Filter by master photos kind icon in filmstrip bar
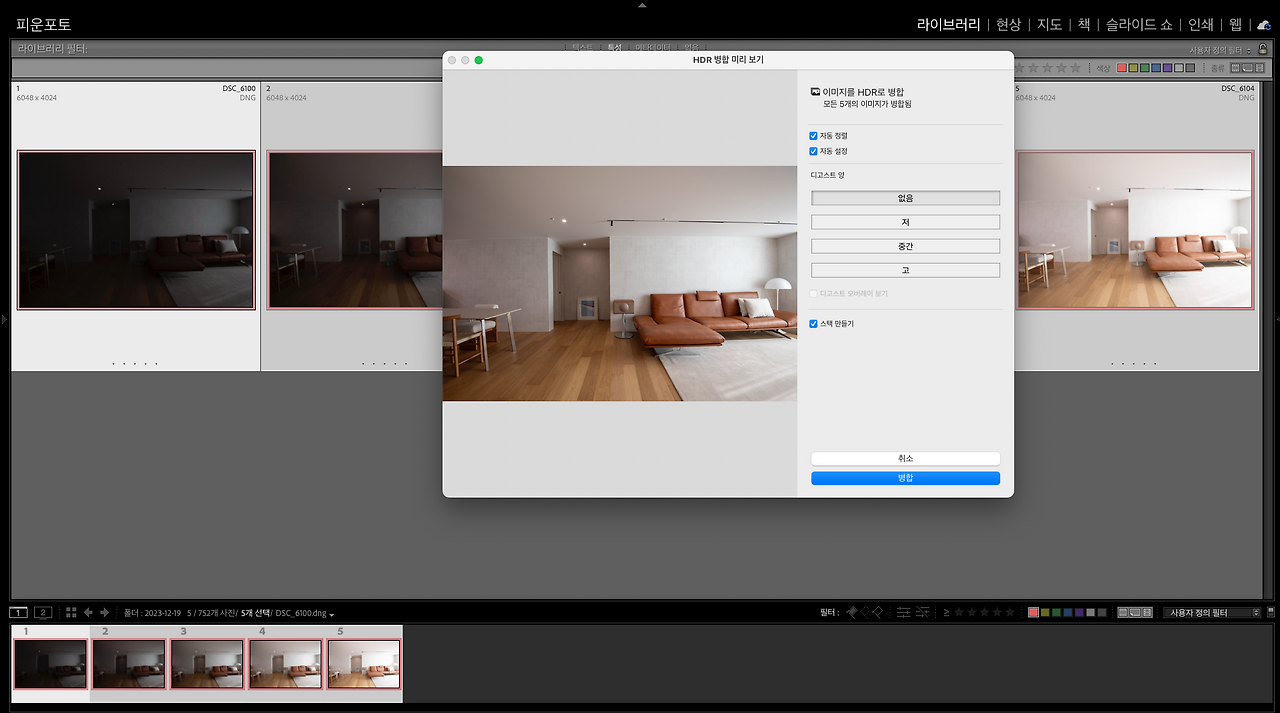Image resolution: width=1280 pixels, height=713 pixels. [x=1123, y=612]
